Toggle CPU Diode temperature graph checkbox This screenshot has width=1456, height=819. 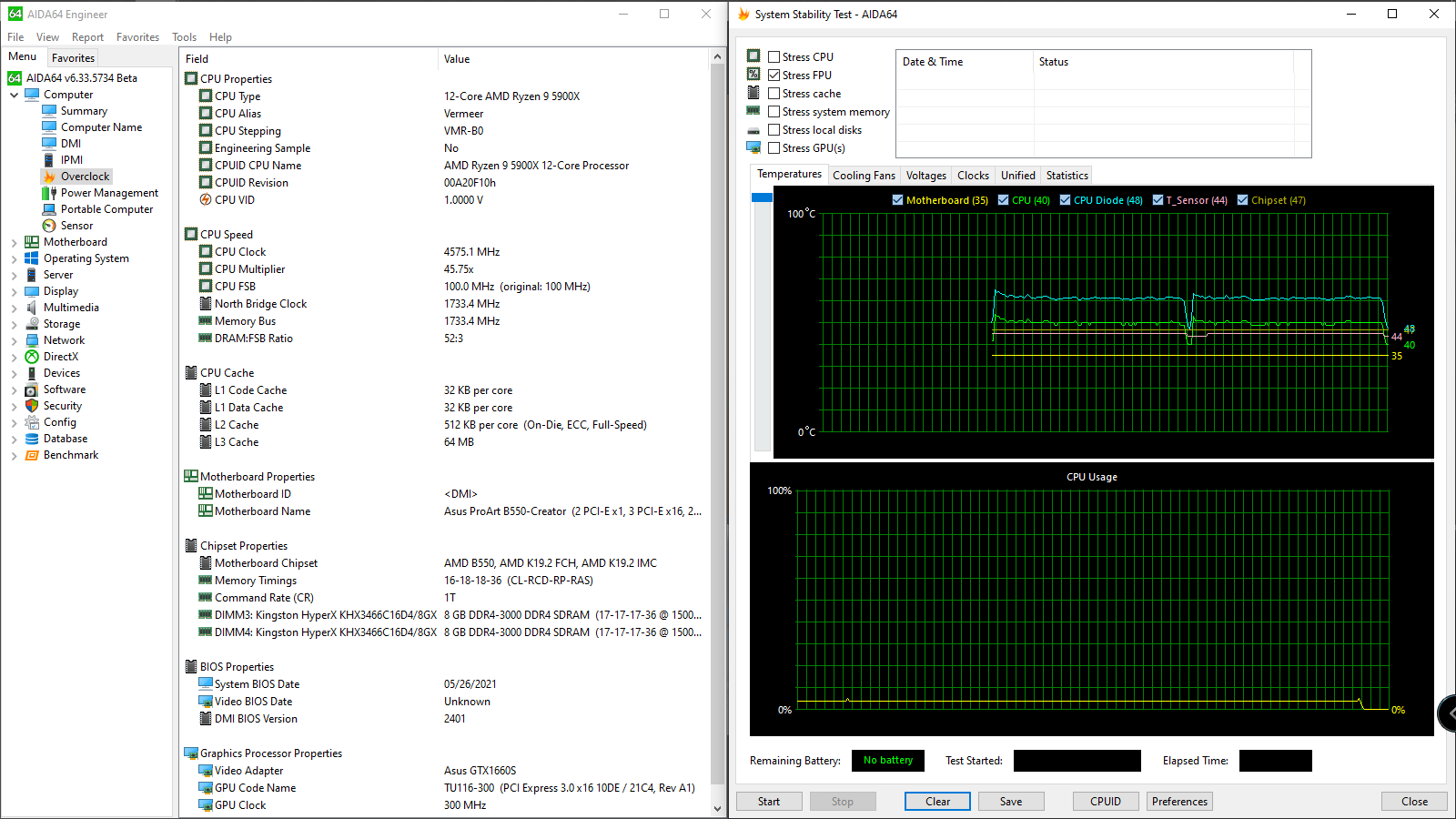coord(1065,200)
